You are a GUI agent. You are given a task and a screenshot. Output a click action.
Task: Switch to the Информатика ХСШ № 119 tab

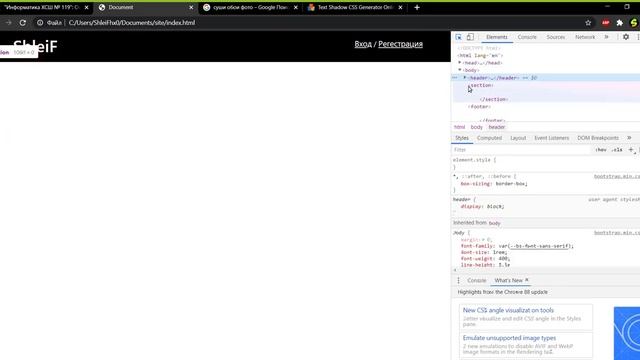(x=41, y=7)
